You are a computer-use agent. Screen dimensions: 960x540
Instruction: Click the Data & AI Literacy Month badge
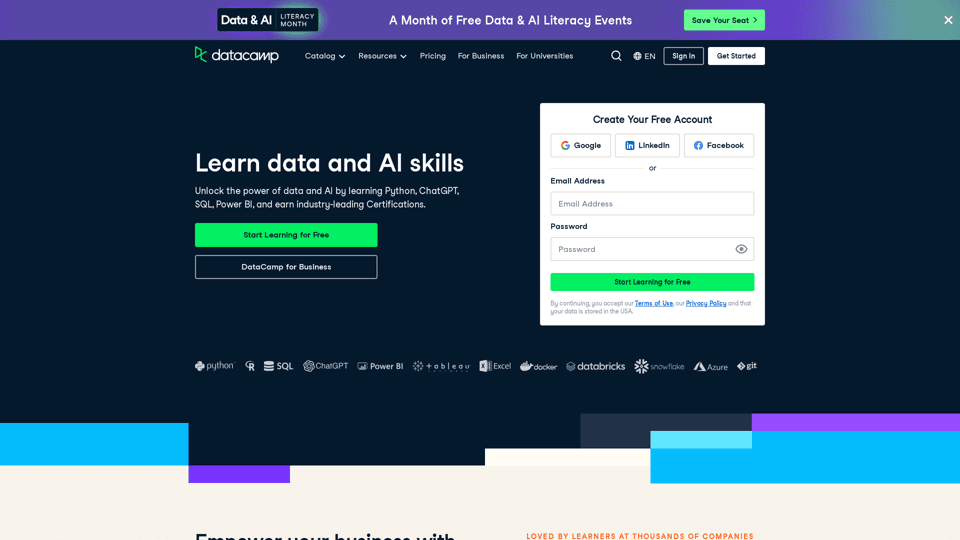pyautogui.click(x=268, y=20)
